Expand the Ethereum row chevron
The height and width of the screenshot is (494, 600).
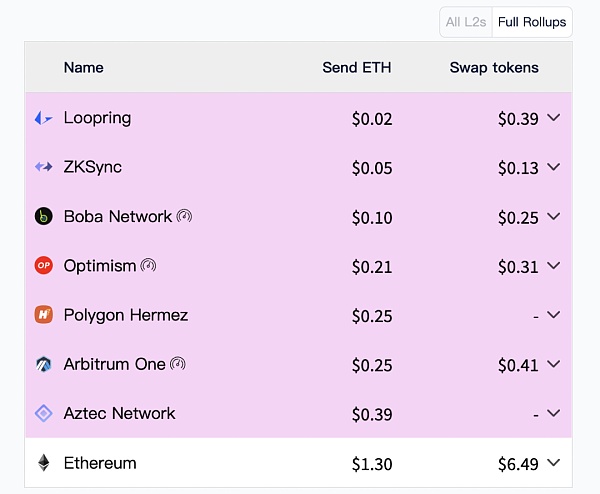(x=554, y=463)
